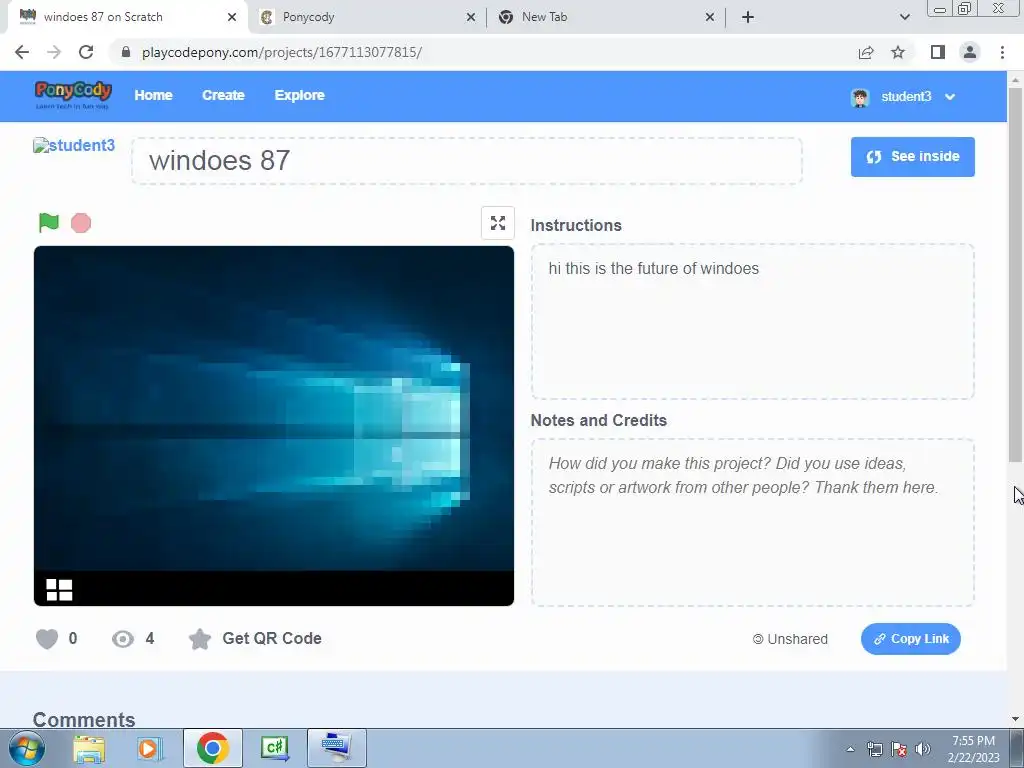The image size is (1024, 768).
Task: Click the address bar URL
Action: 281,52
